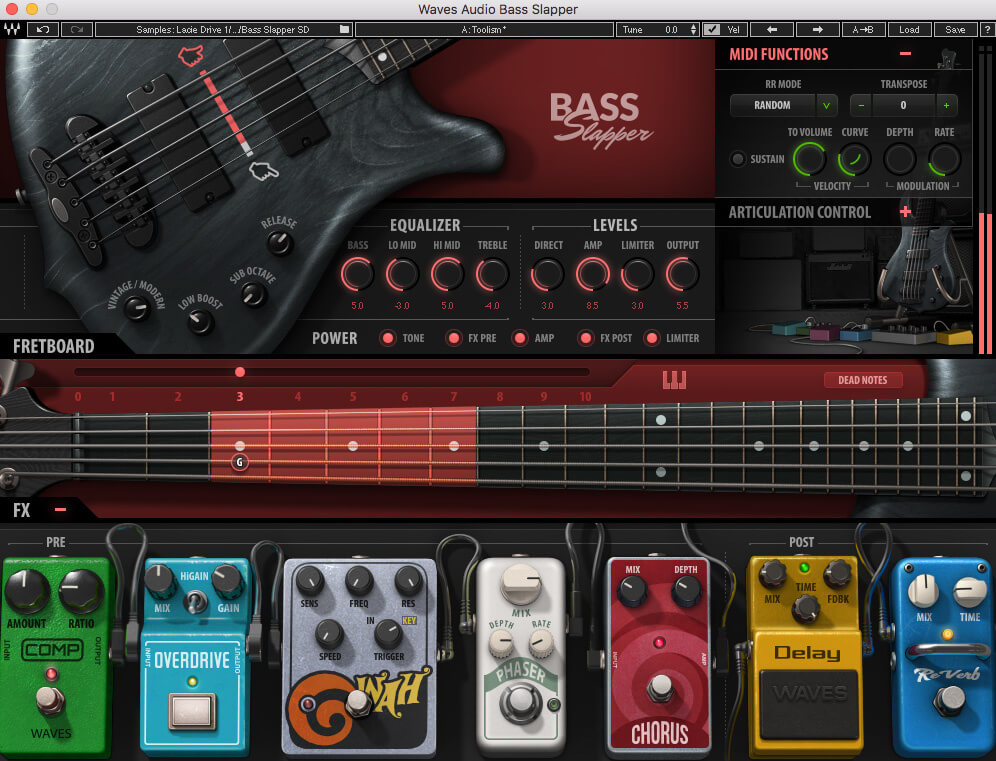996x761 pixels.
Task: Open the RR Mode Random dropdown
Action: 784,105
